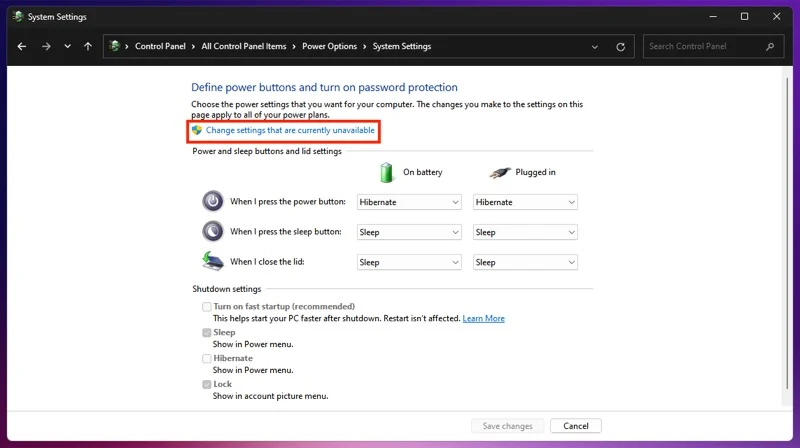Toggle the Sleep checkbox in Shutdown settings
The height and width of the screenshot is (448, 800).
tap(207, 333)
